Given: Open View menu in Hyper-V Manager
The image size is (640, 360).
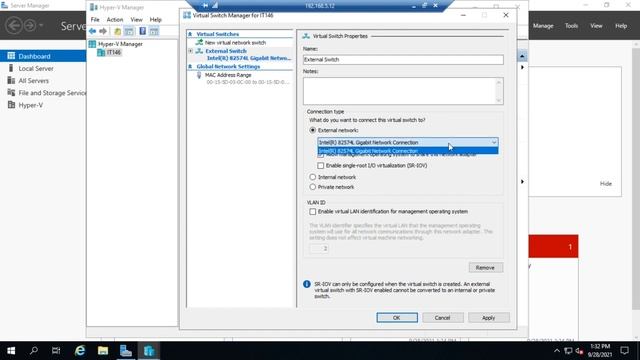Looking at the screenshot, I should (136, 20).
